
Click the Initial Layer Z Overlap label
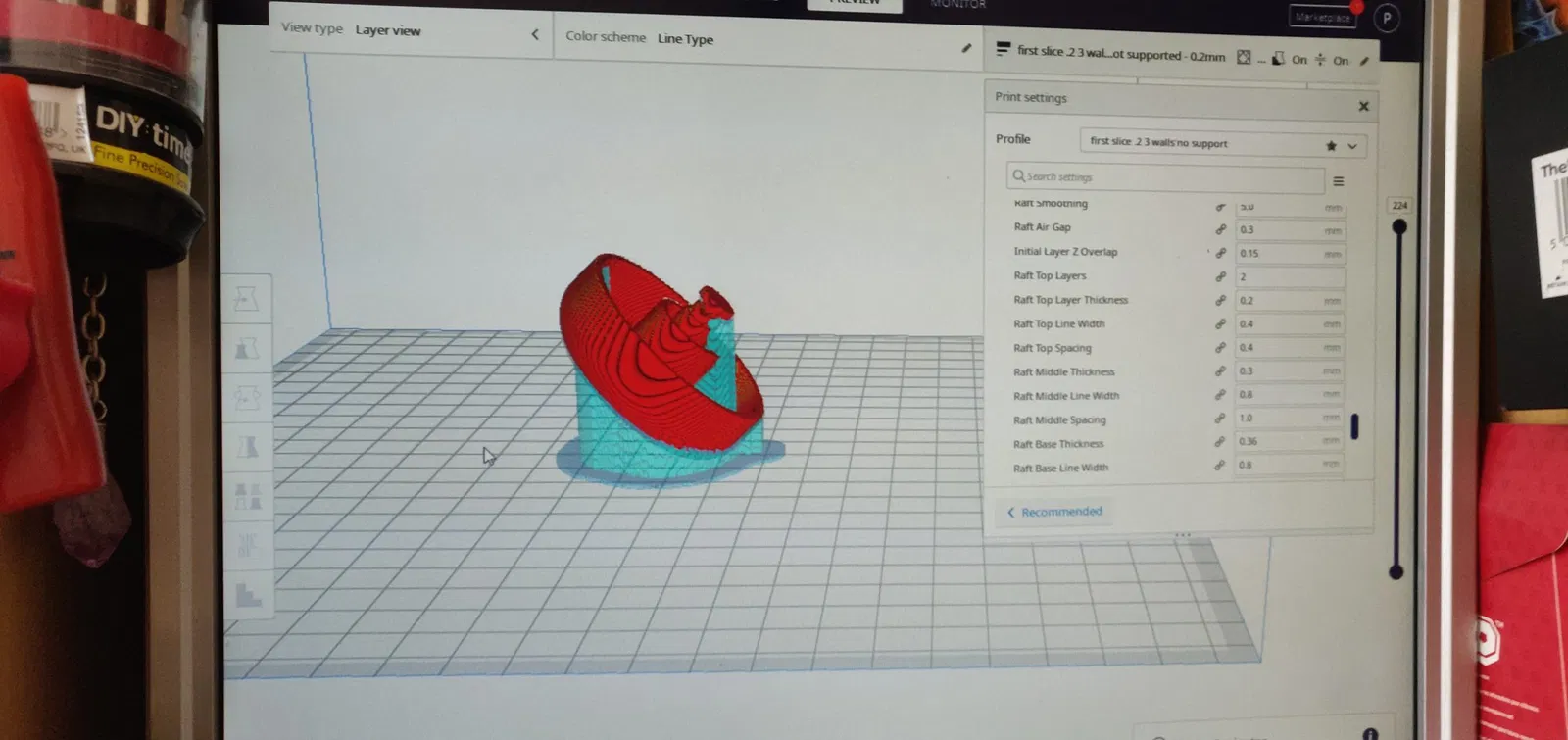[1065, 252]
